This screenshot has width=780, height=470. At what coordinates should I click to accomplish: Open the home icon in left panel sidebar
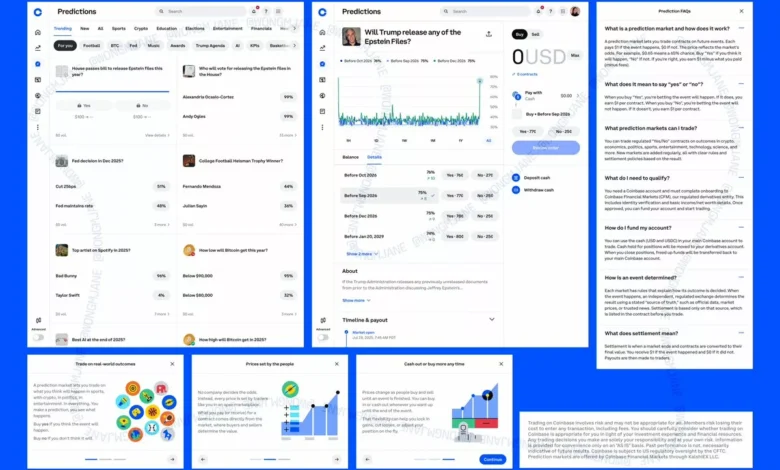click(x=38, y=31)
